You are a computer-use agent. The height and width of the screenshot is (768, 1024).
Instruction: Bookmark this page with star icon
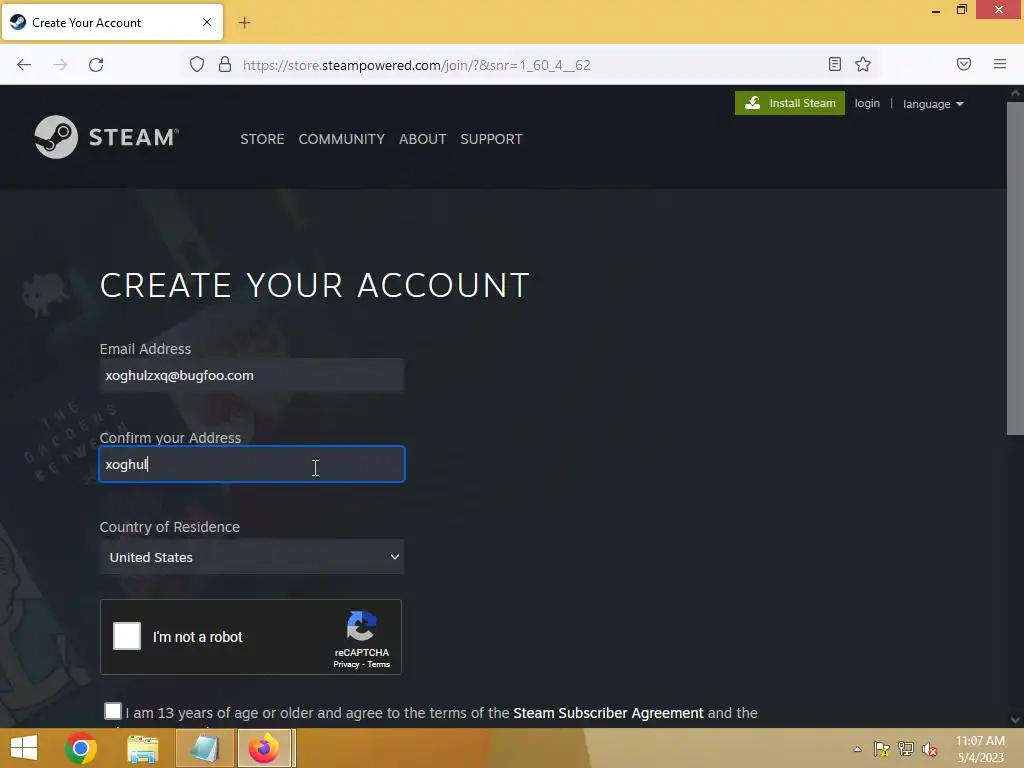(863, 64)
